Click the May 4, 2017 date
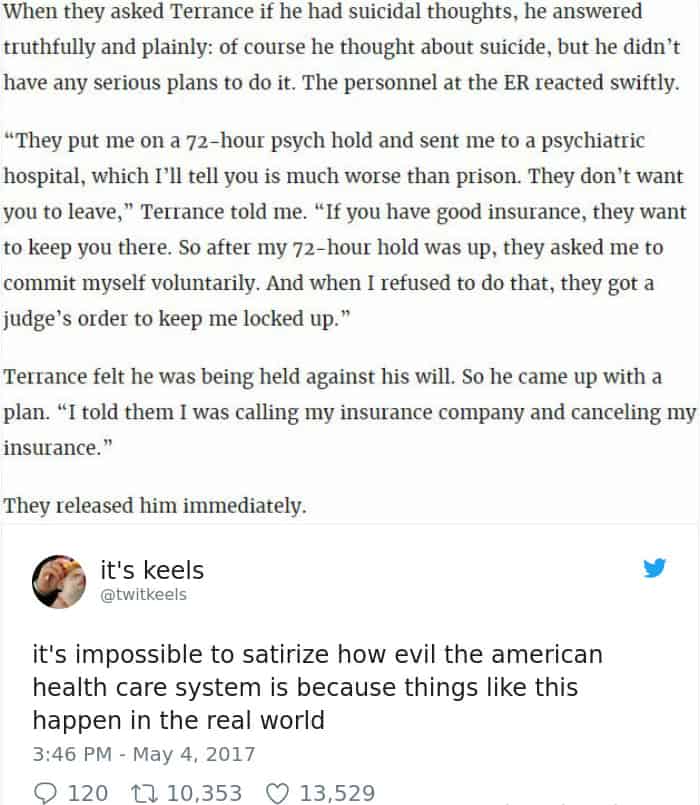The height and width of the screenshot is (805, 700). (x=193, y=754)
